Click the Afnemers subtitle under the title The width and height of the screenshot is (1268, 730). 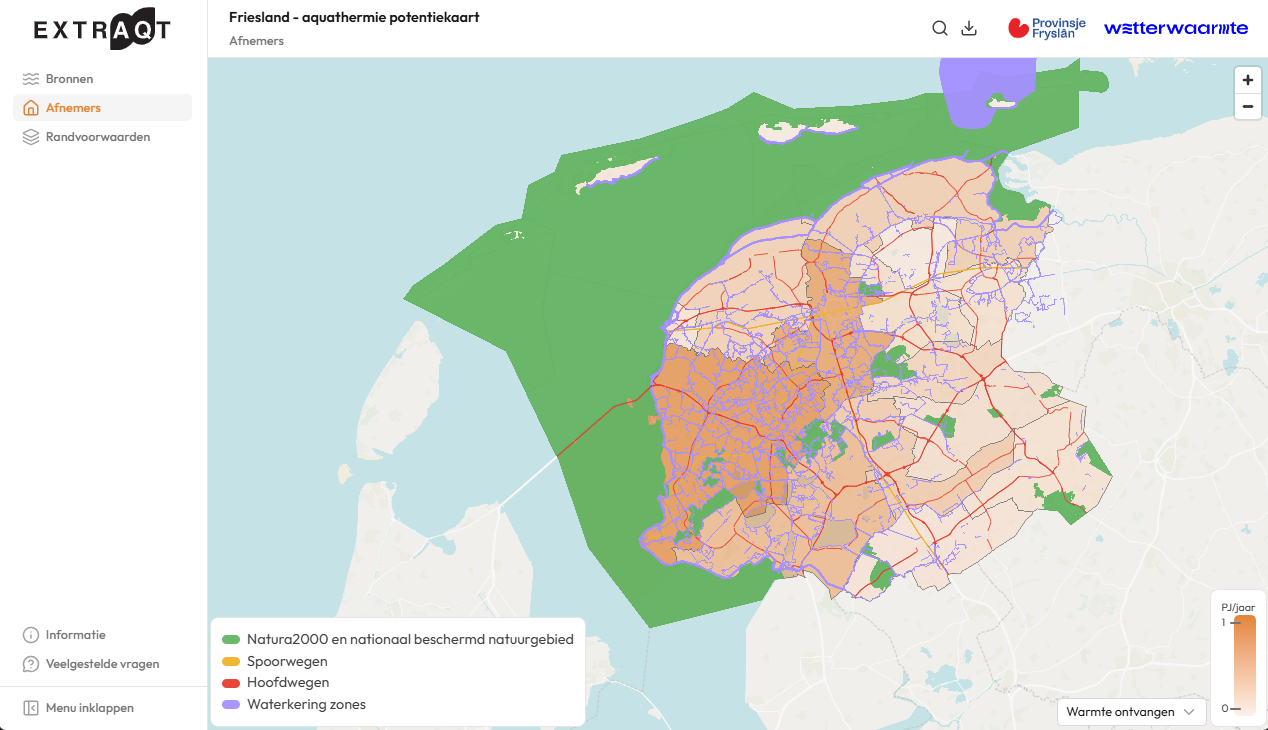tap(256, 41)
